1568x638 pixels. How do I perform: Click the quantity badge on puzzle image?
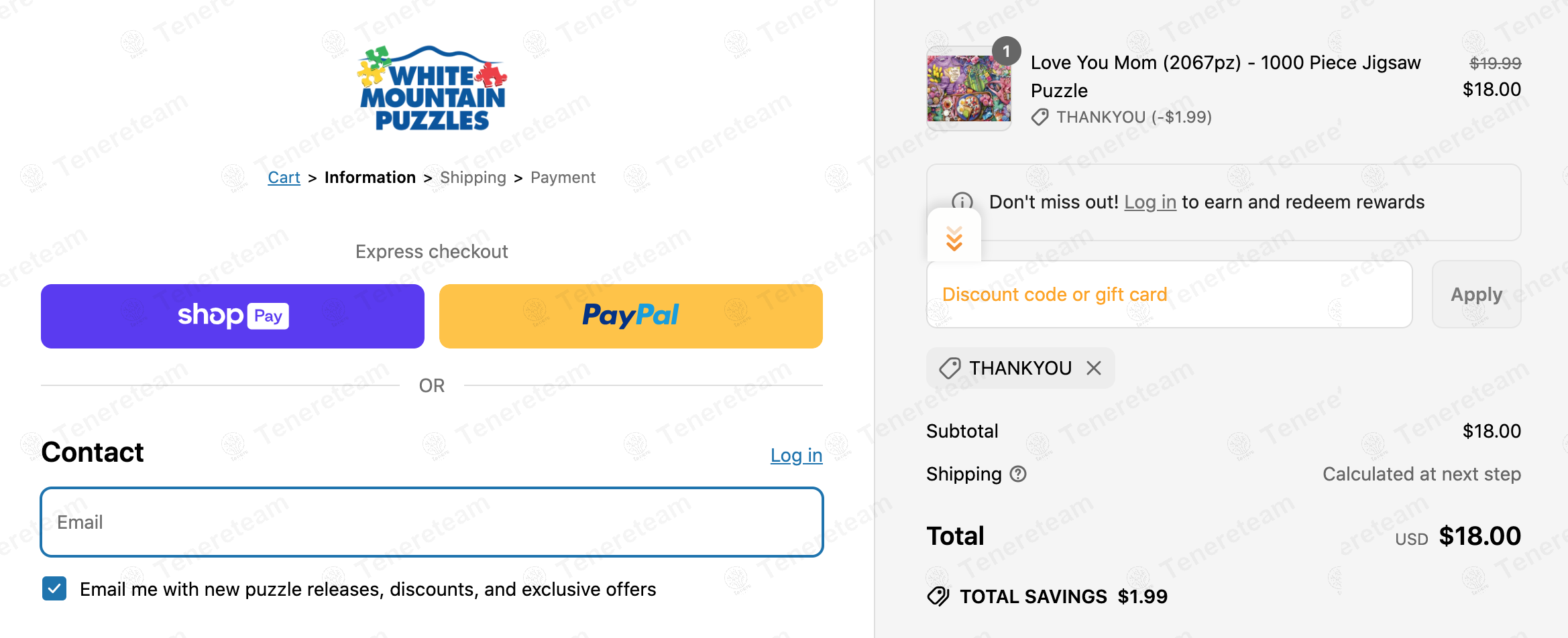[x=1006, y=51]
